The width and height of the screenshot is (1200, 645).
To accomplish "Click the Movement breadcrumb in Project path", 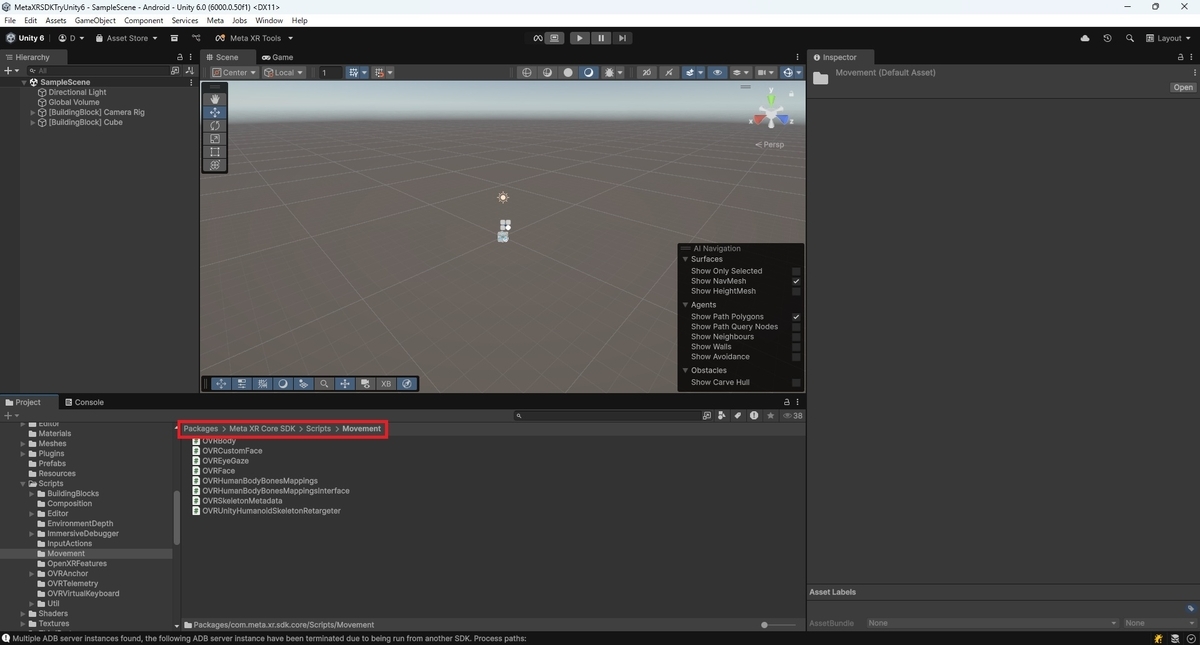I will click(360, 428).
